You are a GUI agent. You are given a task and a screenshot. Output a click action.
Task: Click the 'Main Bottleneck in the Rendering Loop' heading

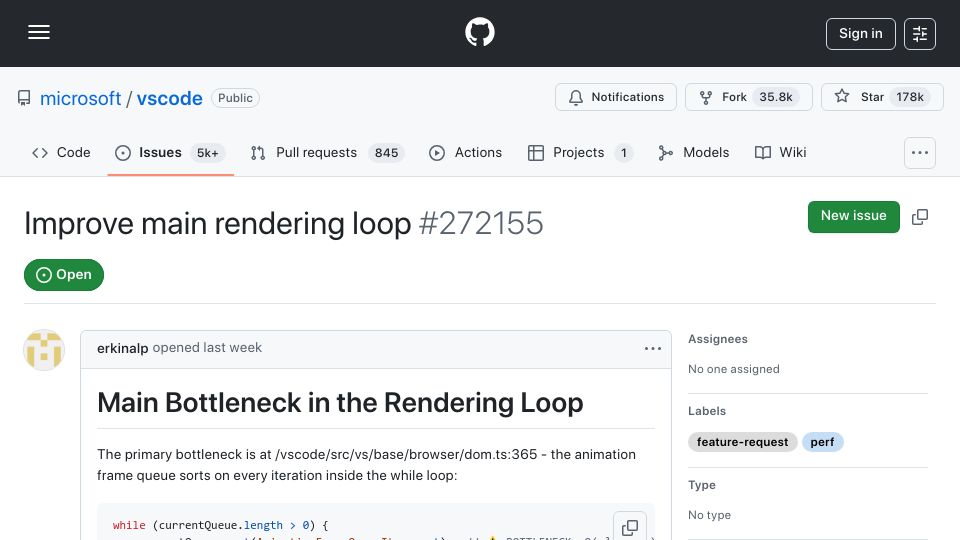tap(340, 403)
